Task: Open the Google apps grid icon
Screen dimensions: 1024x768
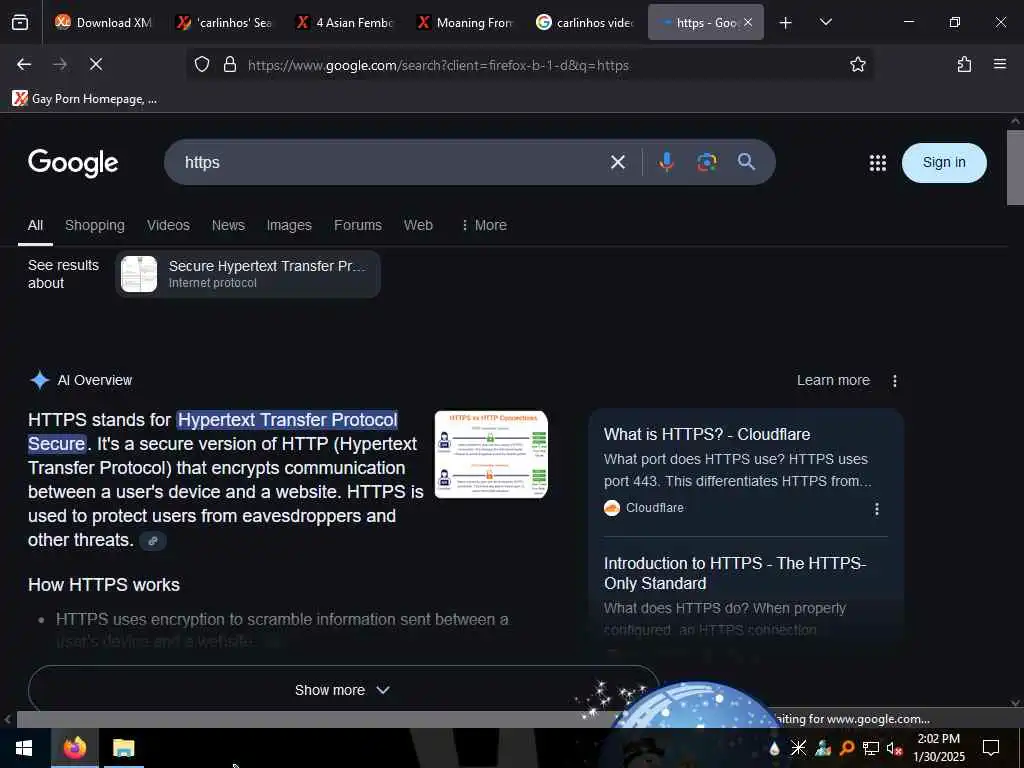Action: (877, 163)
